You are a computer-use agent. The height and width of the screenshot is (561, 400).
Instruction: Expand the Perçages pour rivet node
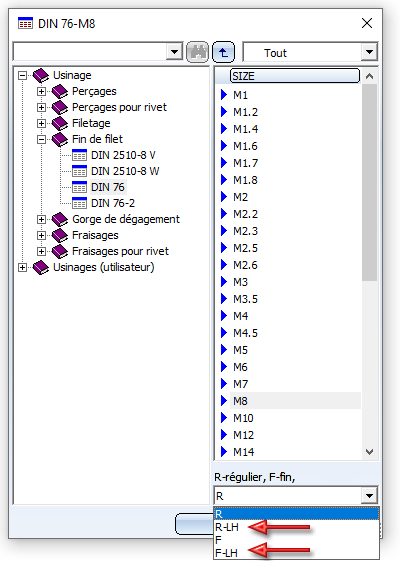coord(42,107)
